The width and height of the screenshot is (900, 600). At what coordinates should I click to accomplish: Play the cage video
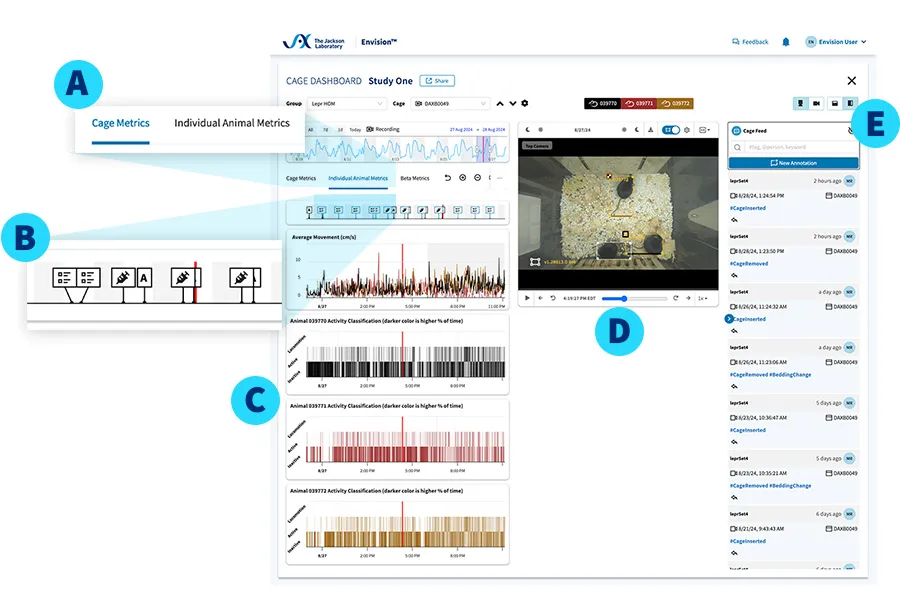pos(527,298)
